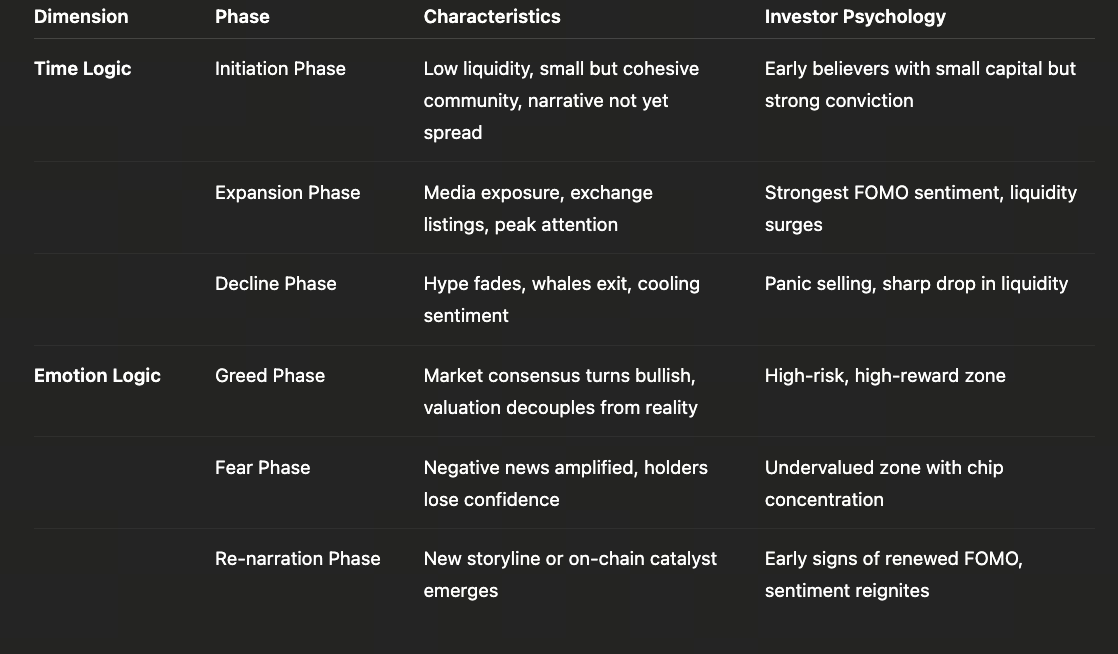Click the Phase column header
Screen dimensions: 1118x654
tap(242, 17)
